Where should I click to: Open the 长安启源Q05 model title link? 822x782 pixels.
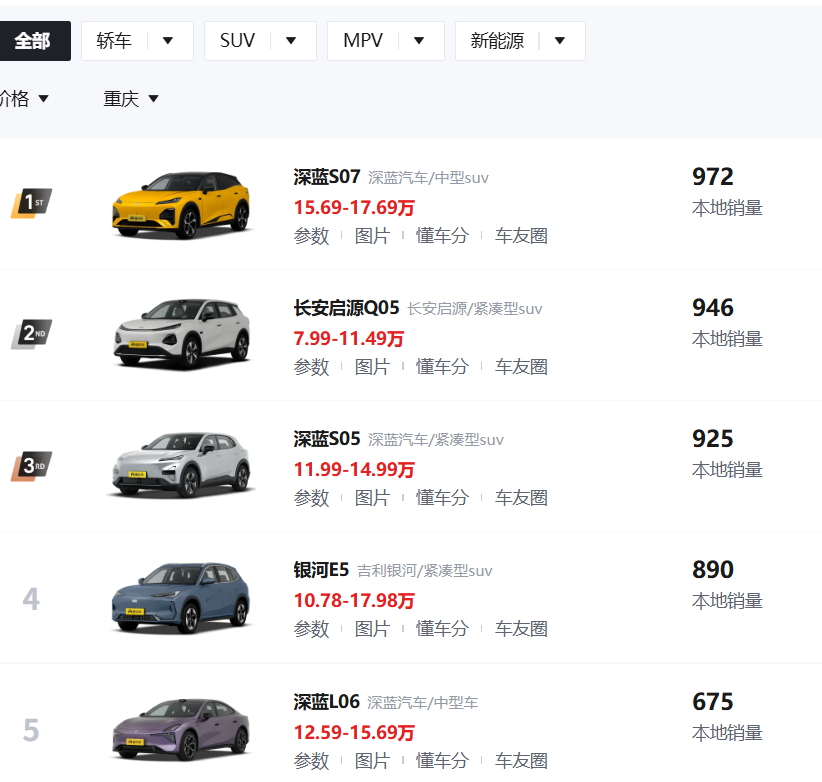(346, 308)
